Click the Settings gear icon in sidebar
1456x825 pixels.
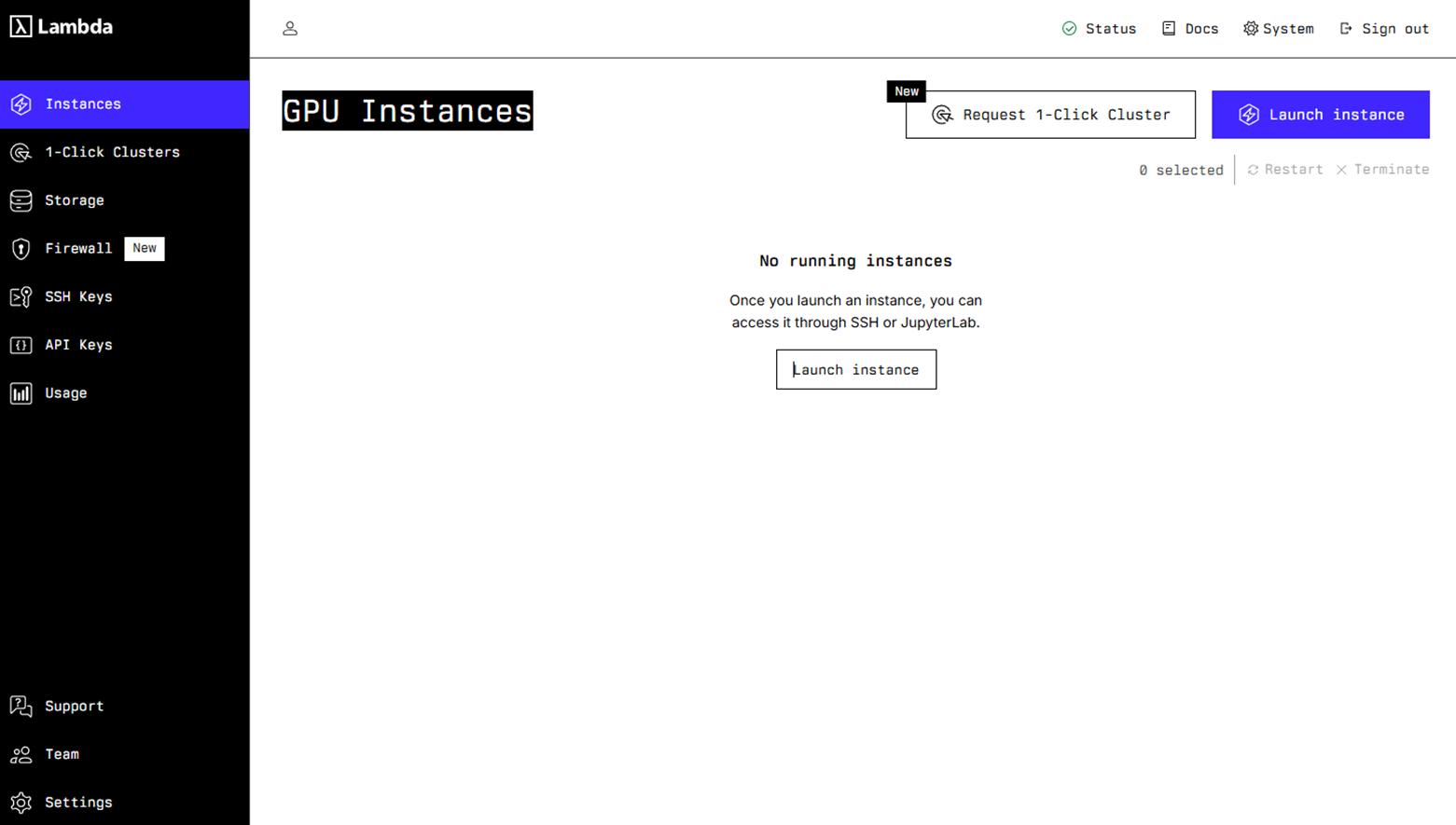pyautogui.click(x=21, y=803)
